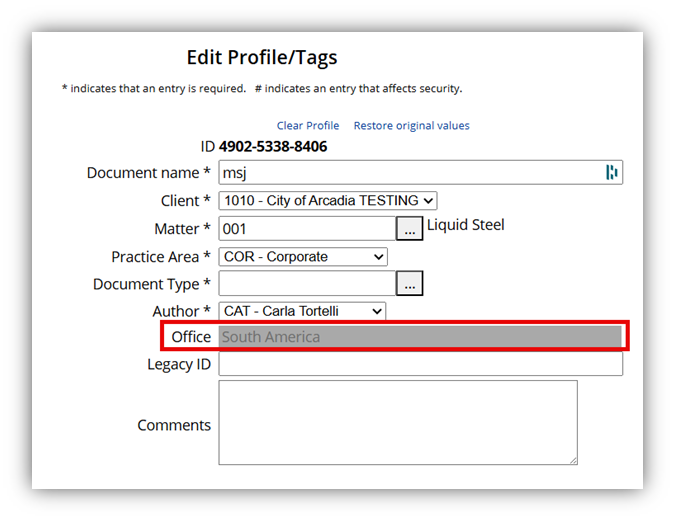Viewport: 675px width, 521px height.
Task: Open the Client dropdown list
Action: tap(328, 201)
